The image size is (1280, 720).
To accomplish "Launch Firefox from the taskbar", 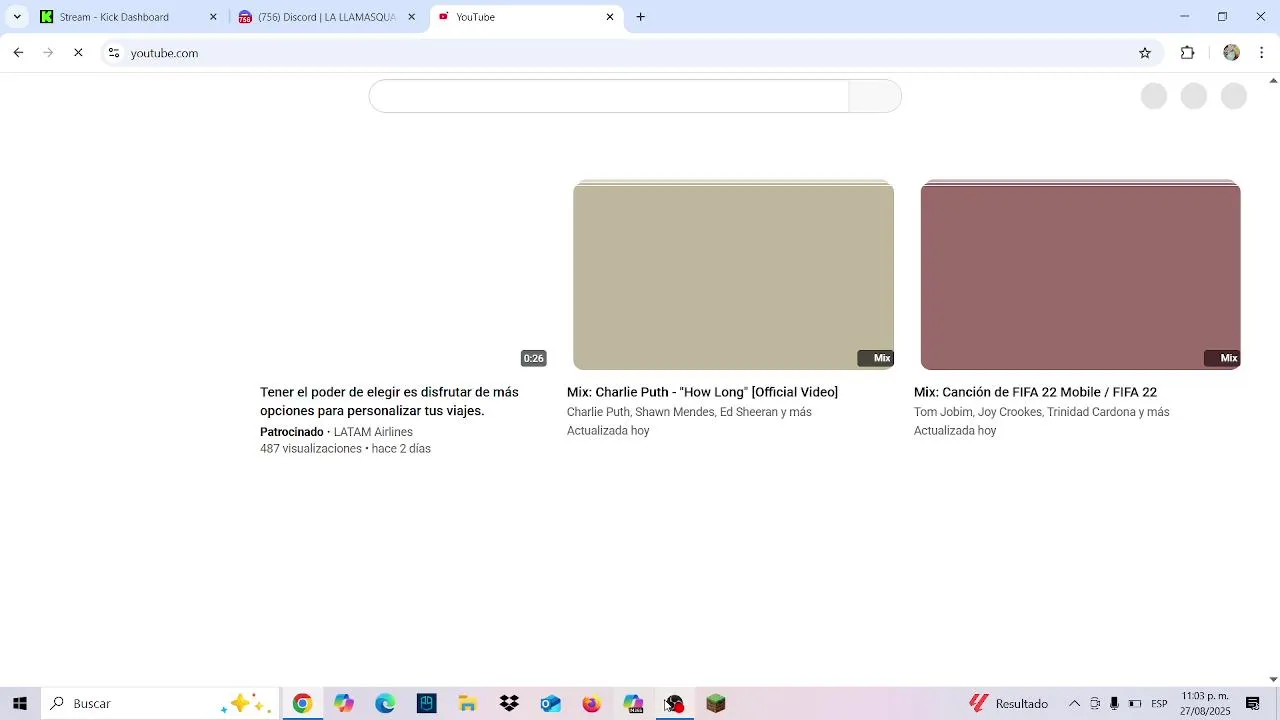I will 592,704.
